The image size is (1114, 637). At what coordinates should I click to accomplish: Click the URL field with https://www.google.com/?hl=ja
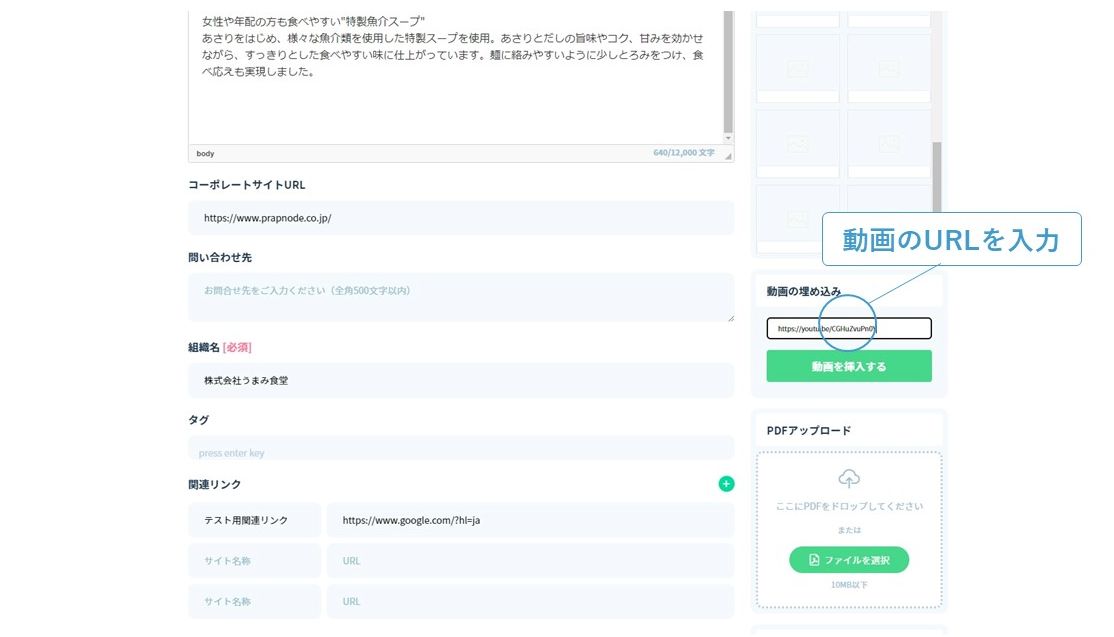point(530,520)
